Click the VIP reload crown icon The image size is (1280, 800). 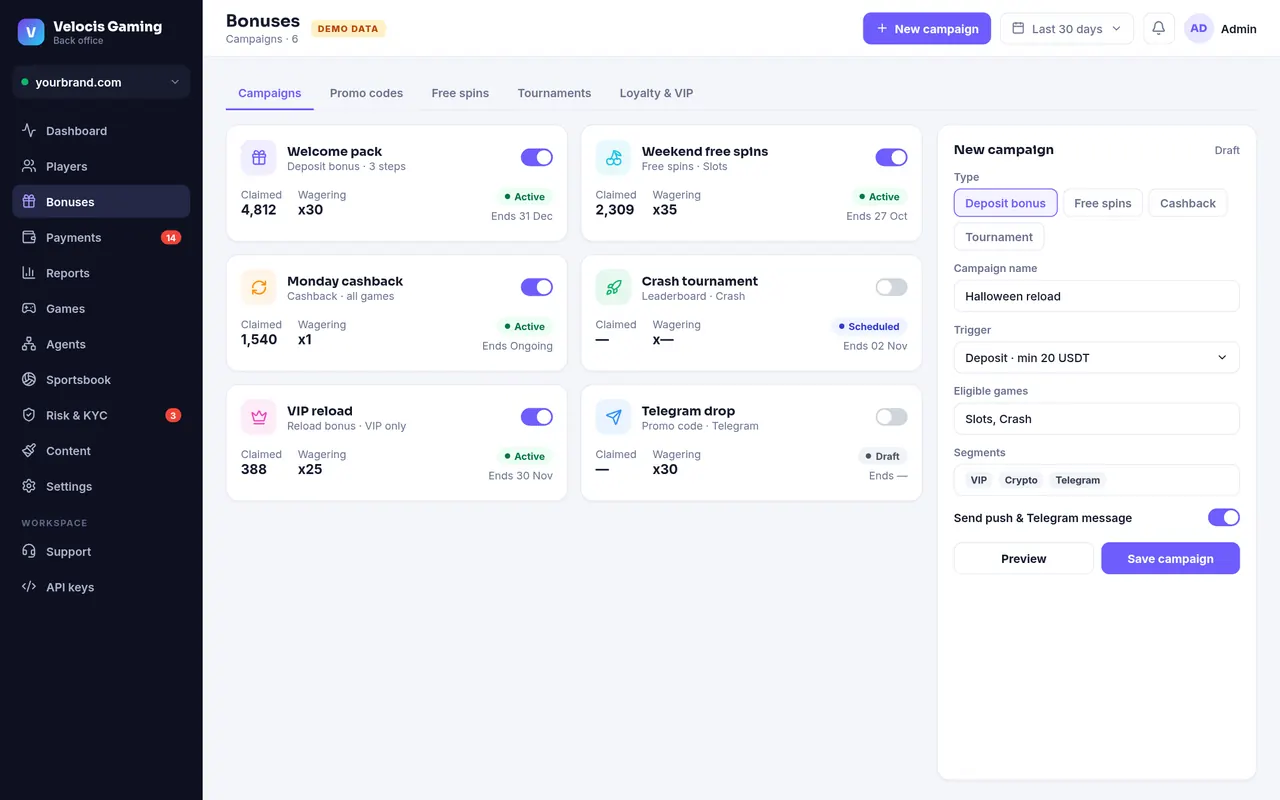259,417
